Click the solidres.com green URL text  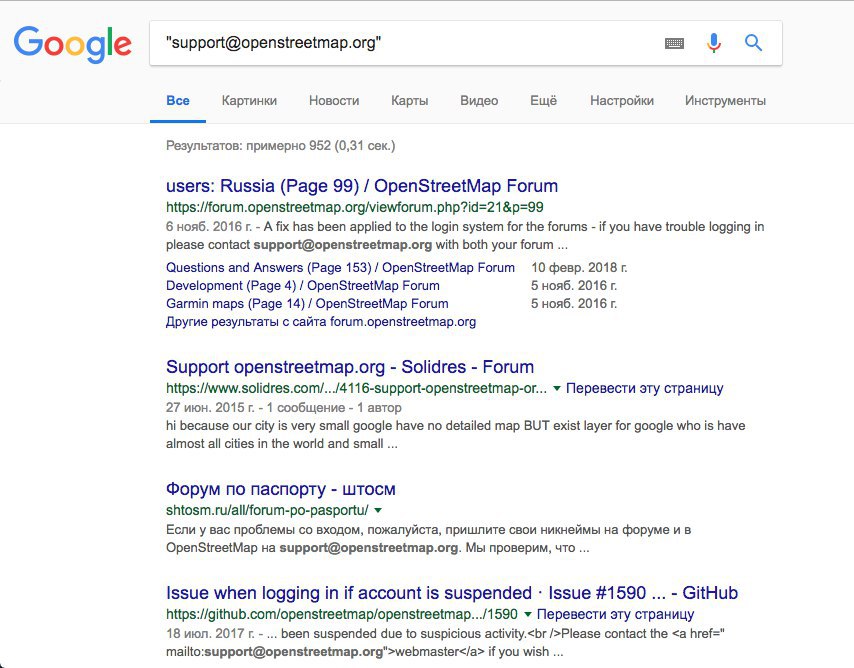(356, 388)
